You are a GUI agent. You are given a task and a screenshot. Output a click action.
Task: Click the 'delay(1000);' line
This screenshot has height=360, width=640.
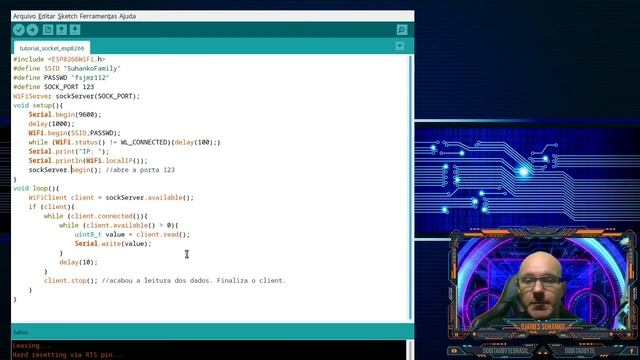coord(51,124)
